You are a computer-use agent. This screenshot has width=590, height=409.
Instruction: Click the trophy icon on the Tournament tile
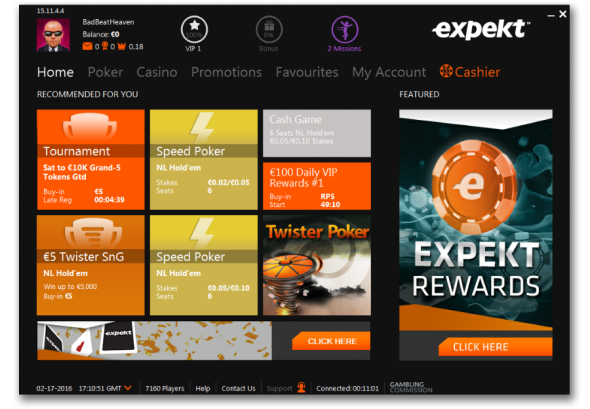(x=90, y=126)
